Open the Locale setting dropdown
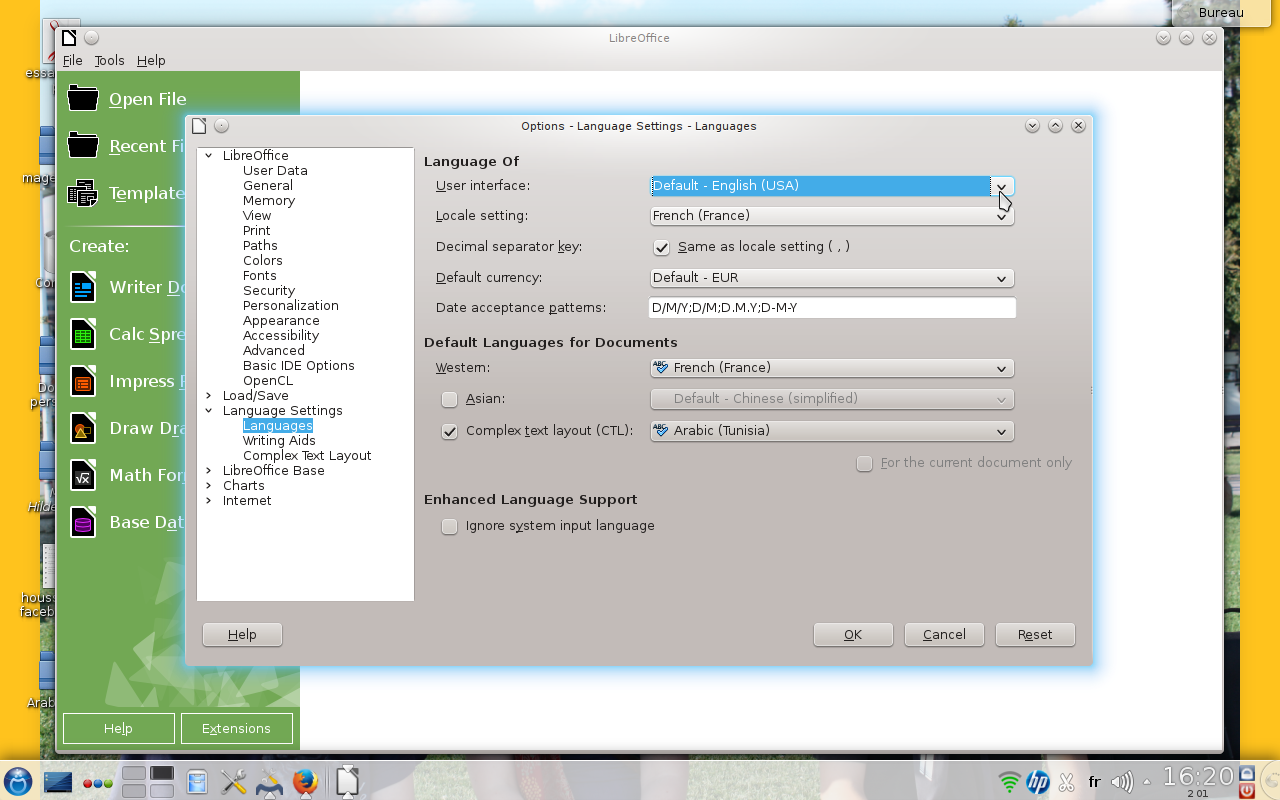Viewport: 1280px width, 800px height. click(832, 216)
